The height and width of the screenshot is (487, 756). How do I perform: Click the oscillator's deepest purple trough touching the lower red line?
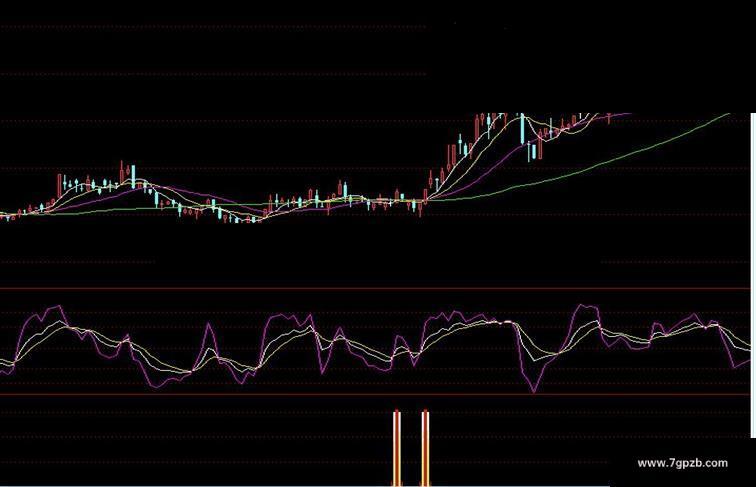point(534,390)
